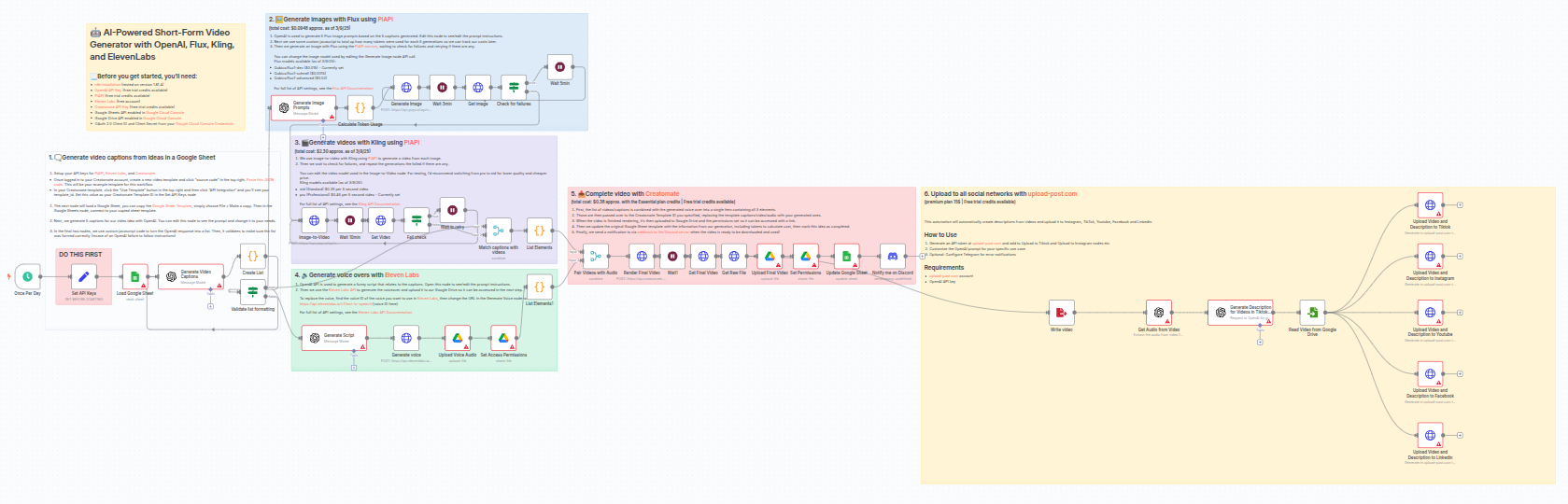1568x504 pixels.
Task: Click the Get Audio from Video OpenAI node
Action: (1158, 313)
